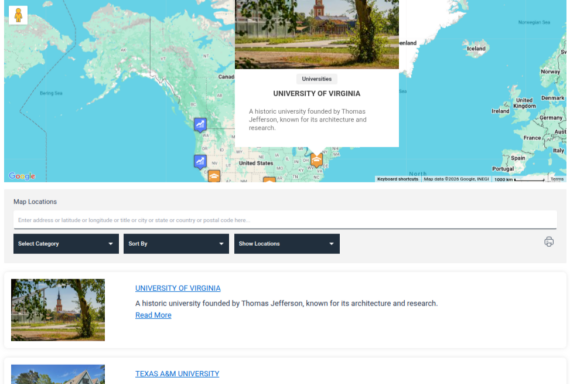The height and width of the screenshot is (384, 570).
Task: Click Read More under University of Virginia
Action: [153, 315]
